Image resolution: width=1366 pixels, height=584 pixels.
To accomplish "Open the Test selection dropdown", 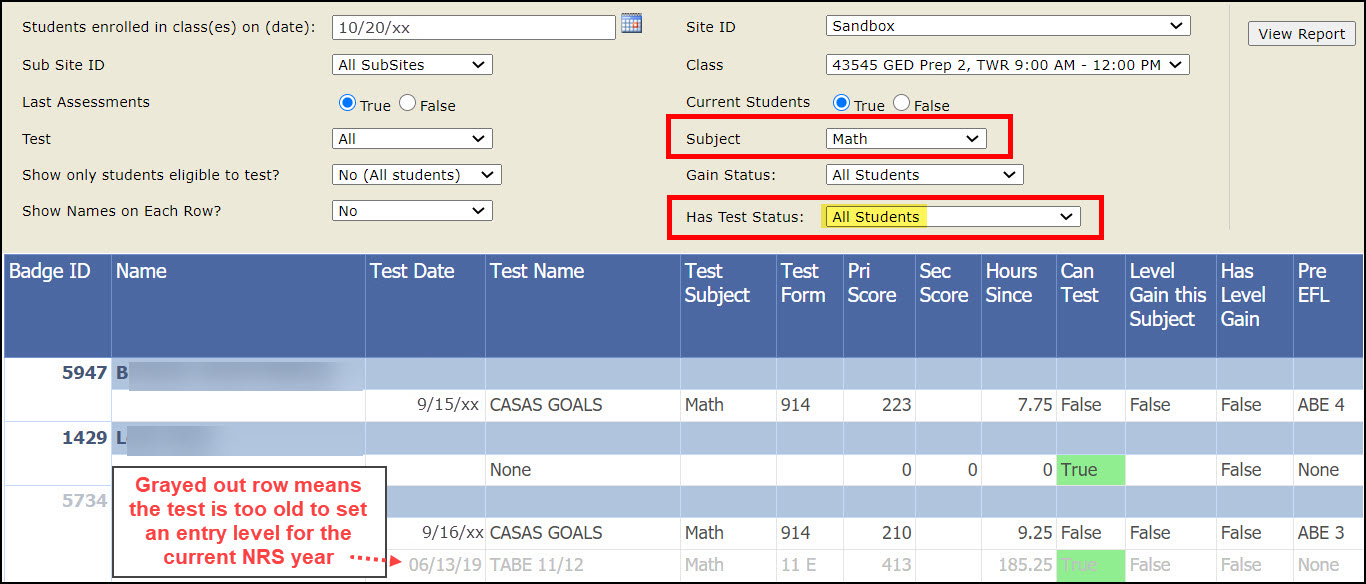I will click(411, 138).
